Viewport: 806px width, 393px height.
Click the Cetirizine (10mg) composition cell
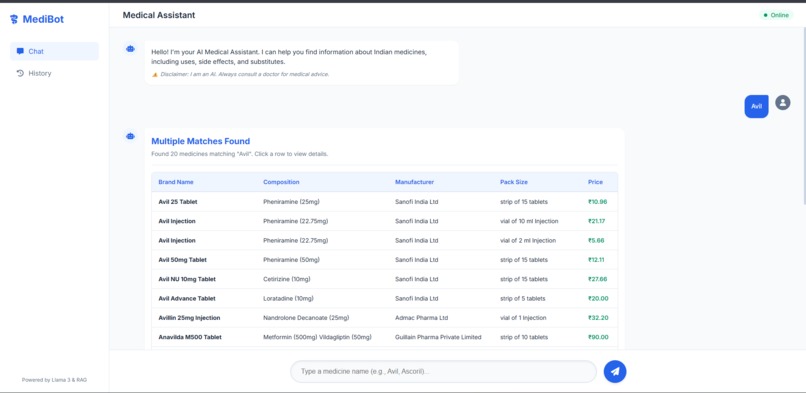pos(287,279)
